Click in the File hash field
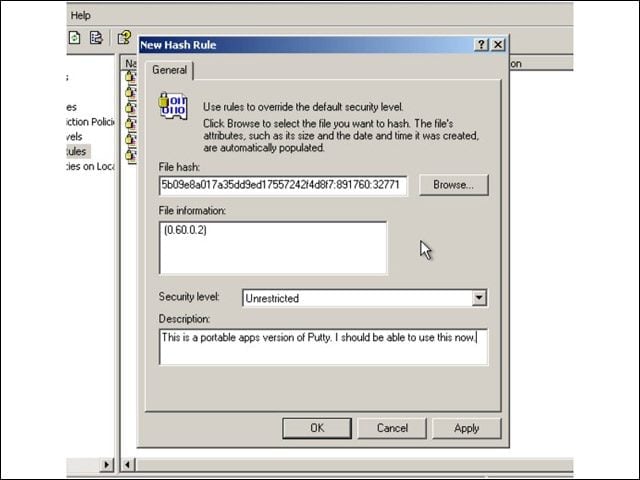Viewport: 640px width, 480px height. 283,185
